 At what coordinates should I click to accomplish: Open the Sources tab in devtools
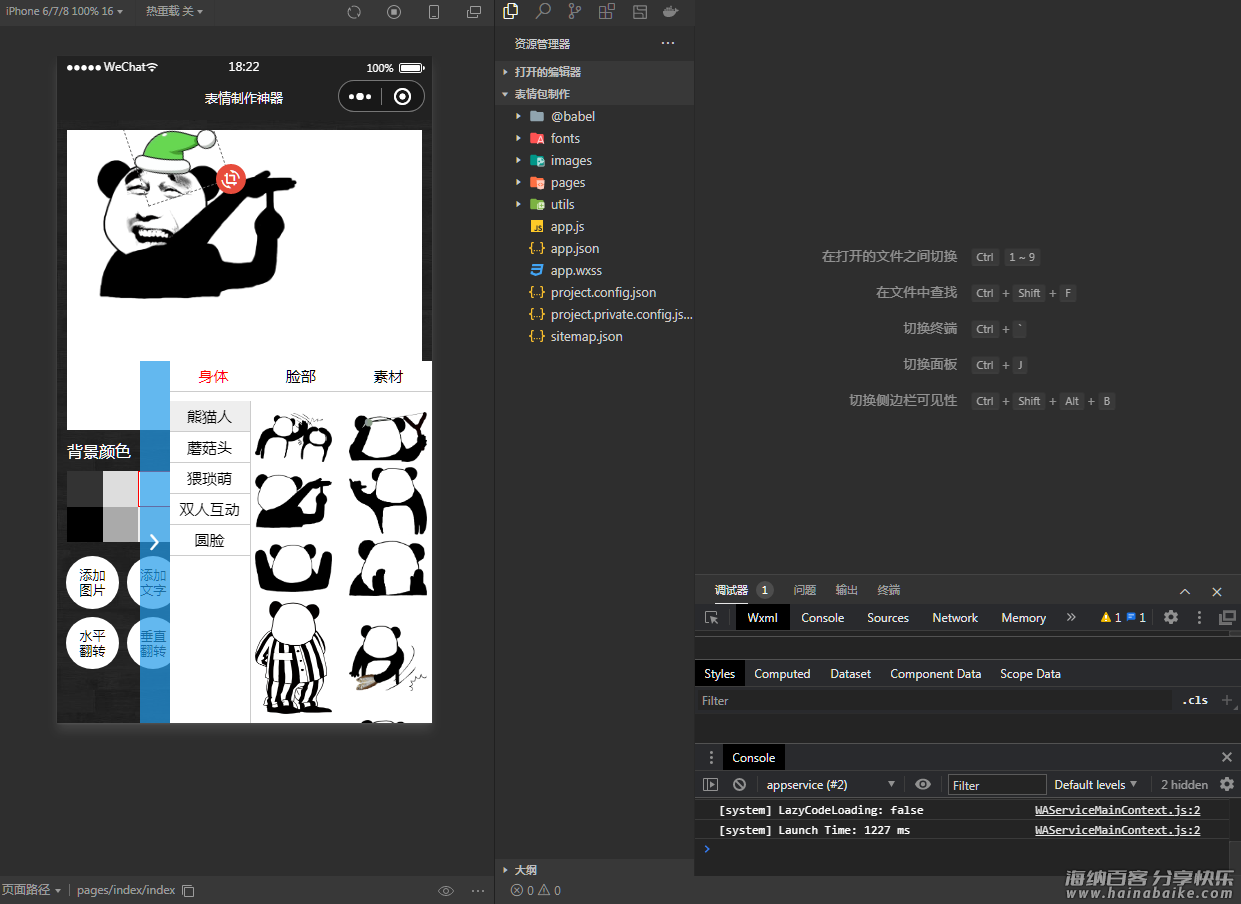tap(888, 618)
